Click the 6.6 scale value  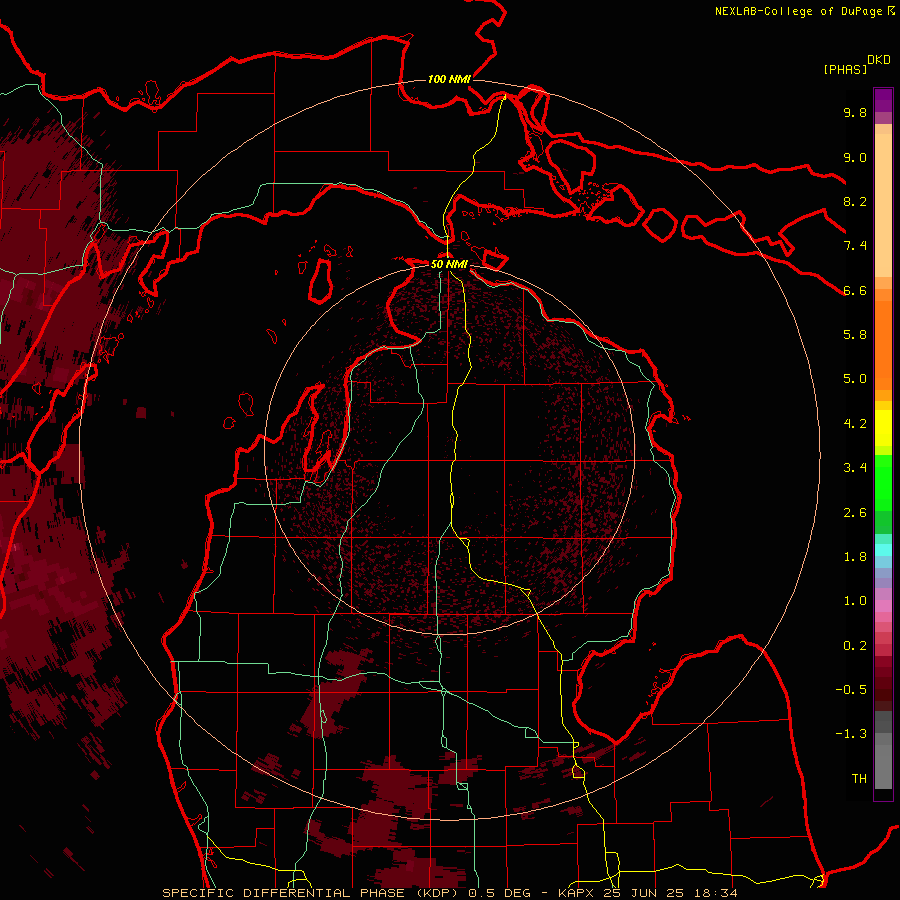click(855, 290)
